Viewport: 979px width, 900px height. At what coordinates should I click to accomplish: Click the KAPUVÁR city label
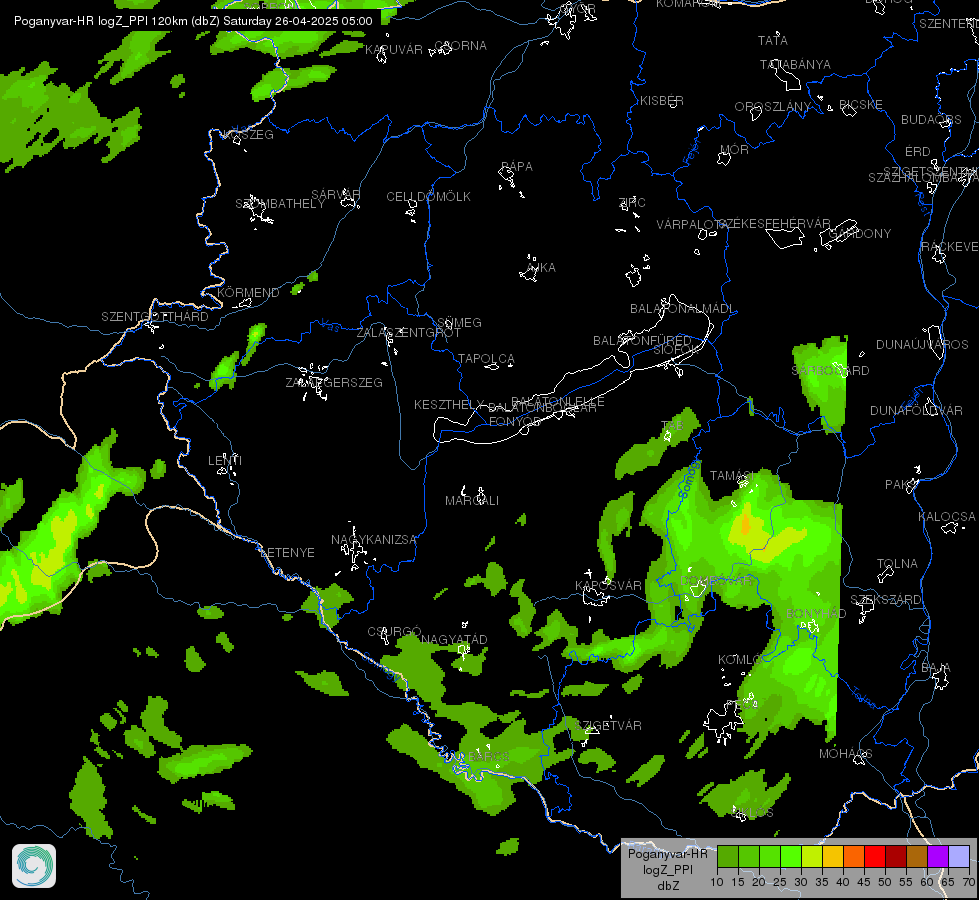coord(394,49)
